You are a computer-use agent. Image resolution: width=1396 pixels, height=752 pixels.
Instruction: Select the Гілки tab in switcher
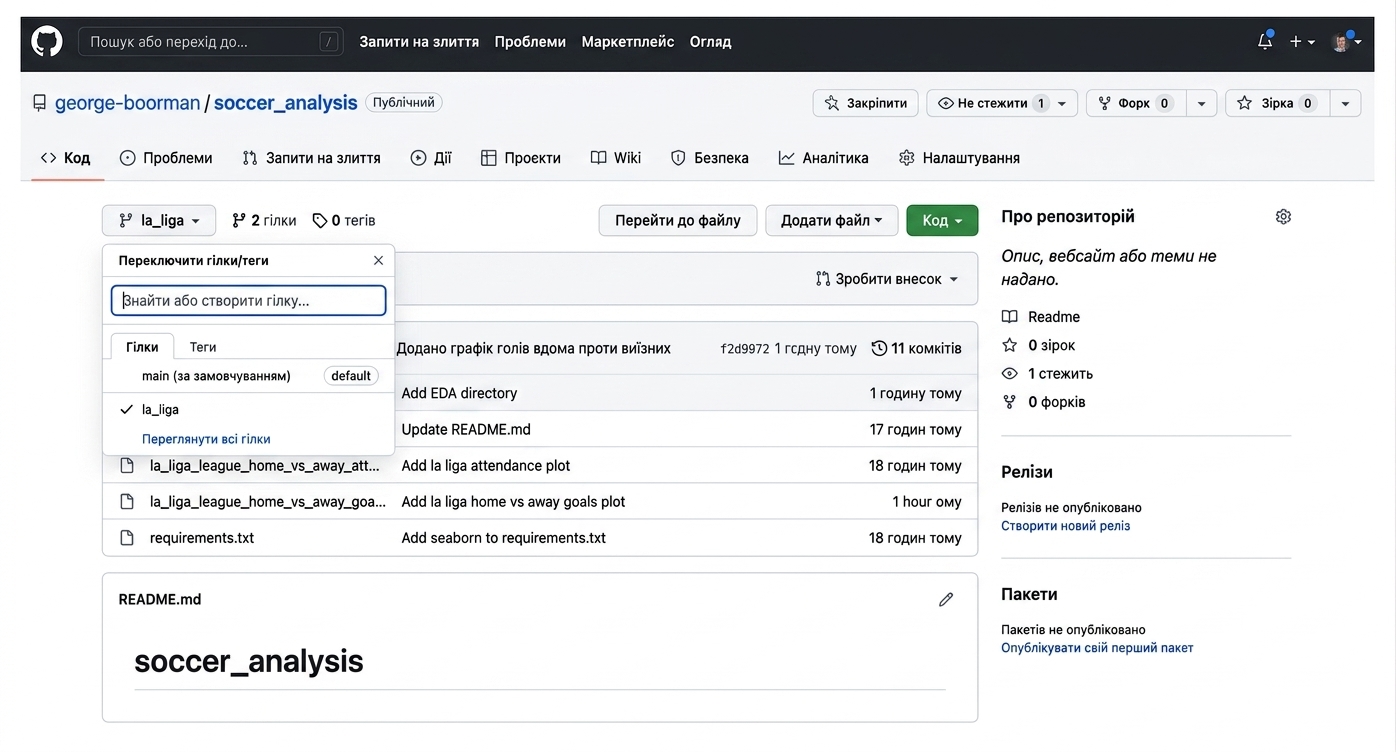[142, 346]
